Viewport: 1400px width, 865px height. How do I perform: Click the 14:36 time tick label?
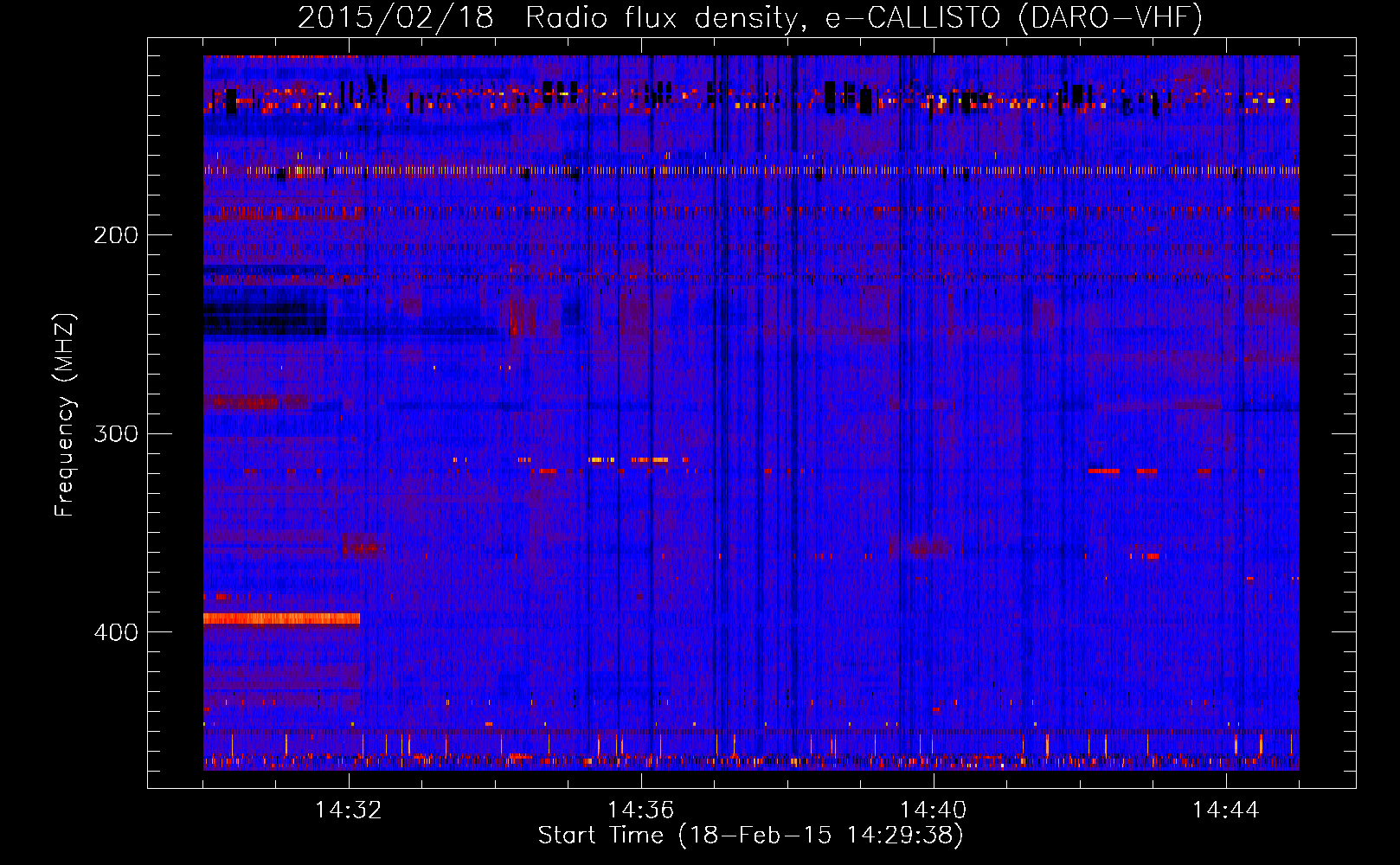641,811
